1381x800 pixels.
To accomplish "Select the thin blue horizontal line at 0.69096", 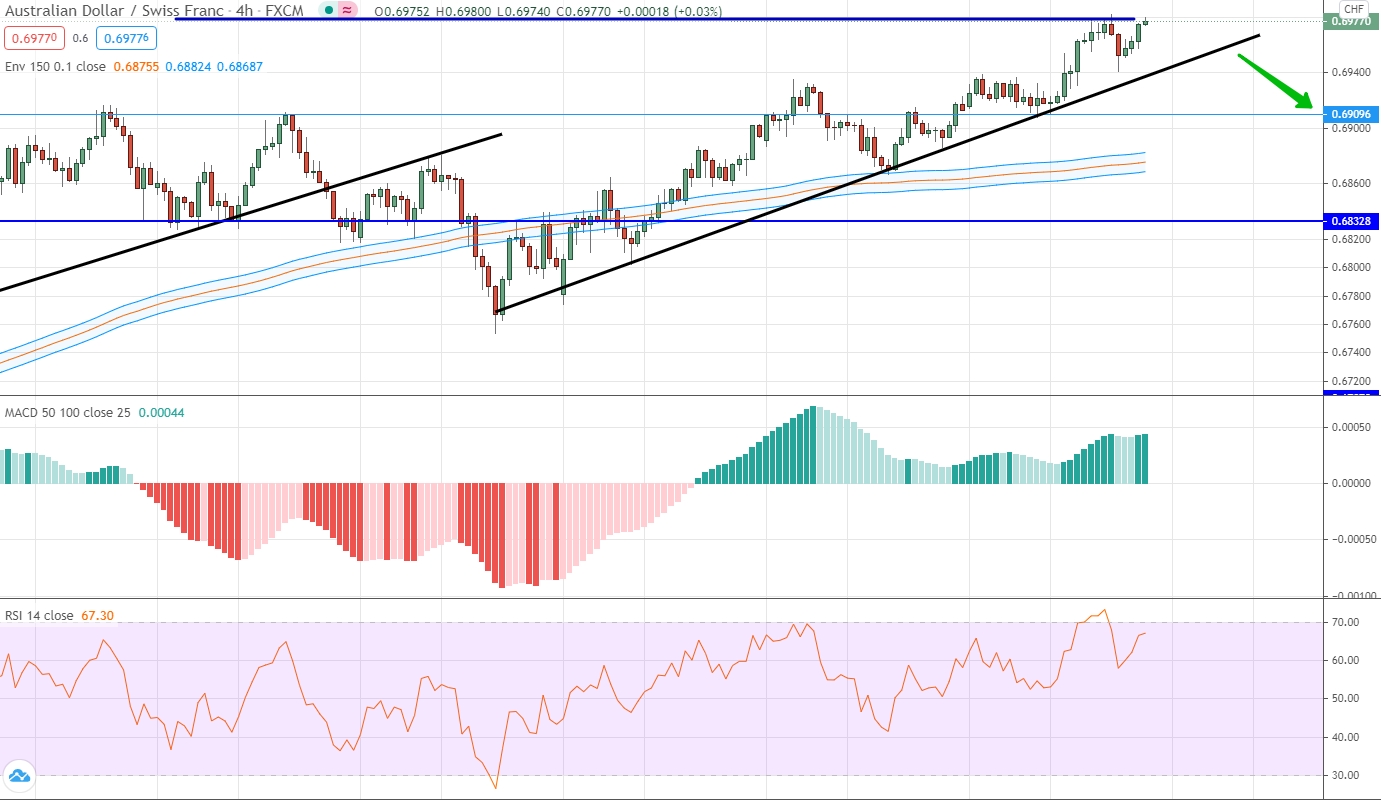I will click(660, 114).
